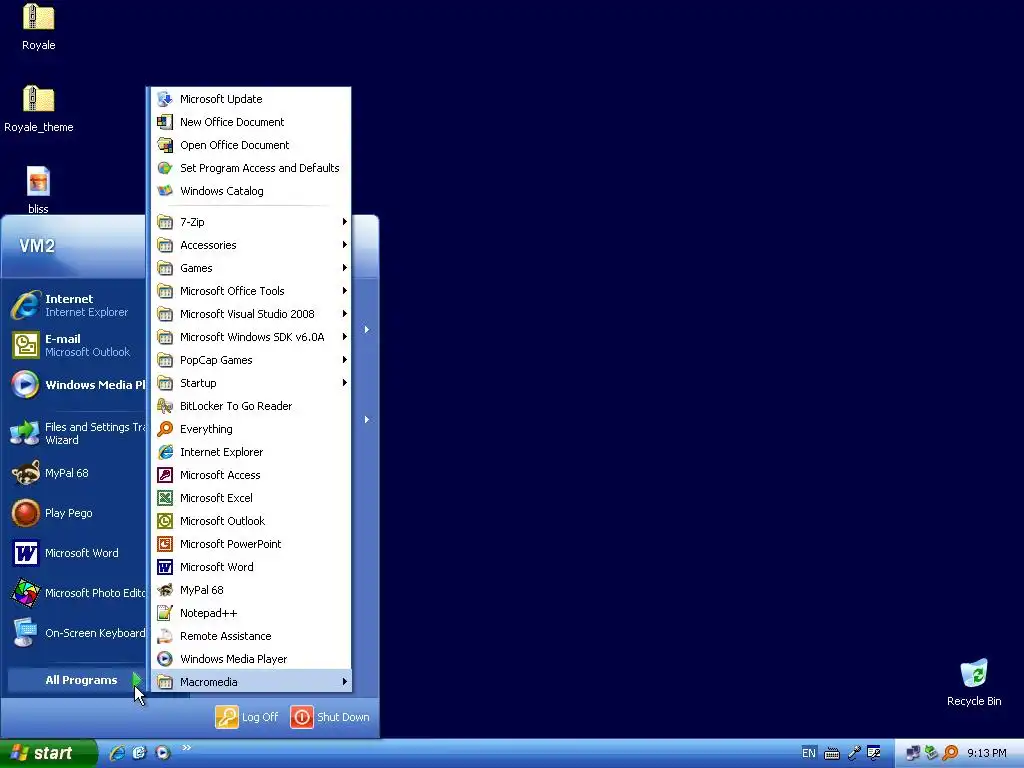
Task: Show more quick launch items chevron
Action: coord(186,748)
